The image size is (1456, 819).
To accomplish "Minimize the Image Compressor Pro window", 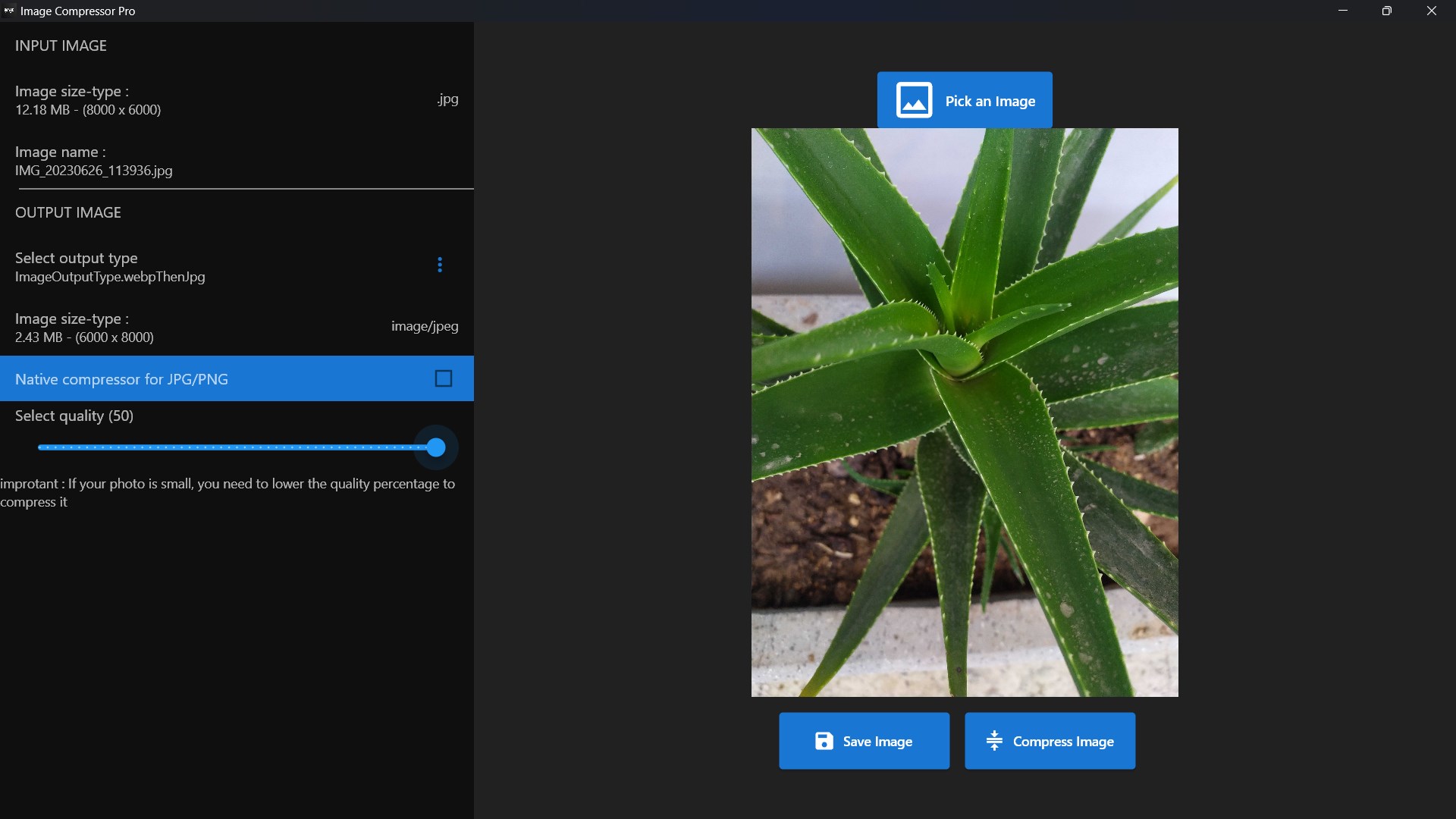I will tap(1343, 11).
